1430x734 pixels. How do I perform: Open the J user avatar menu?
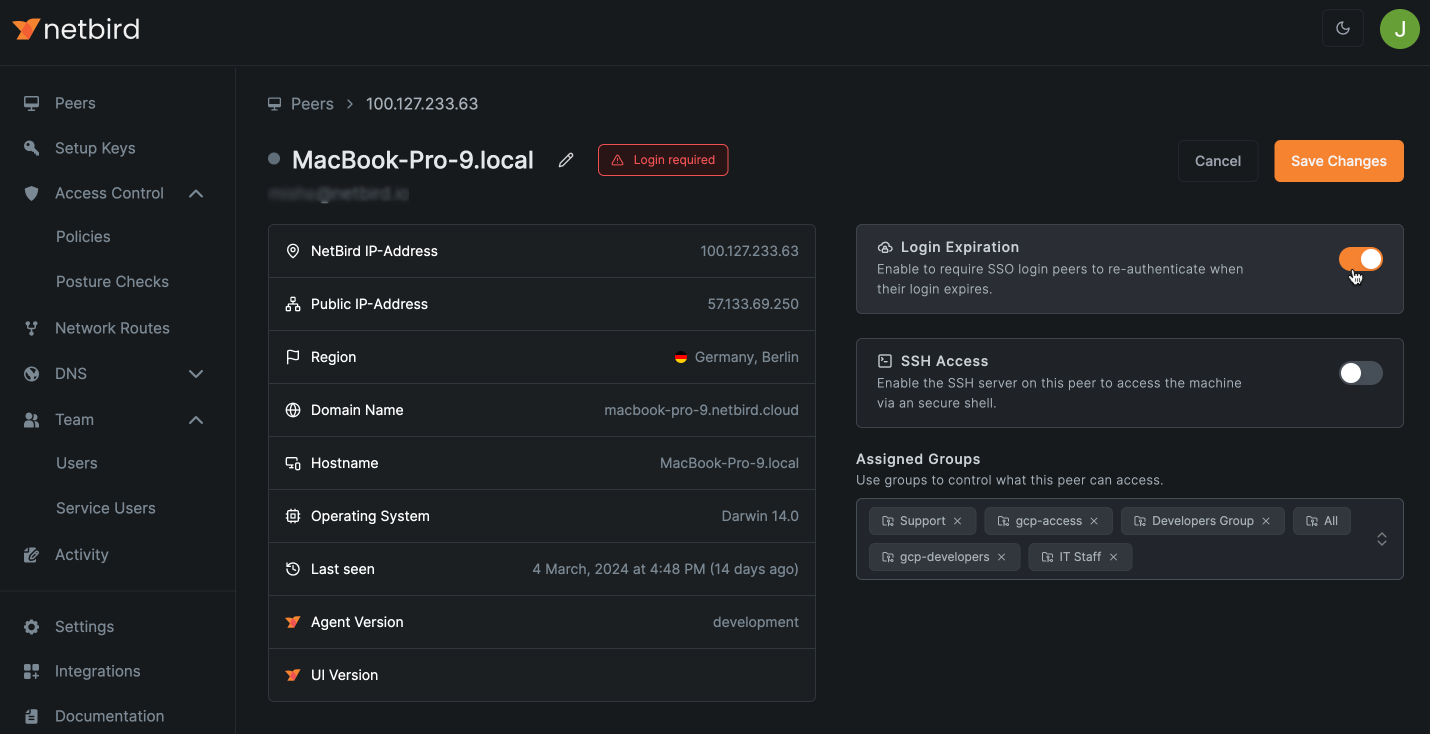click(1399, 28)
